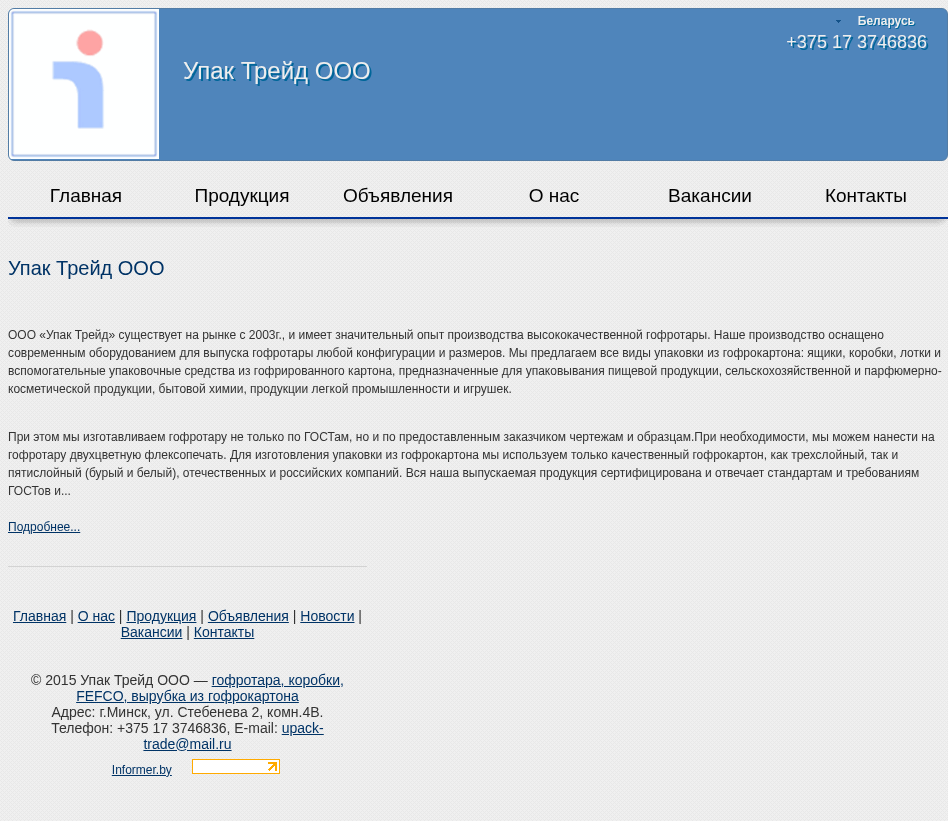This screenshot has height=821, width=948.
Task: Open the О нас navigation tab
Action: click(x=554, y=196)
